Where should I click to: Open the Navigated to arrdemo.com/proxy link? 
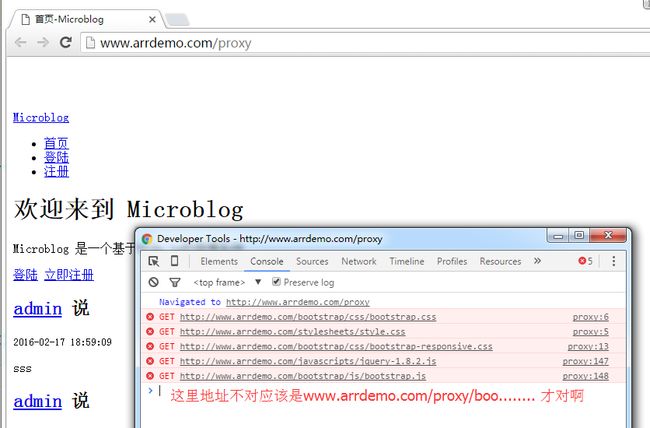point(298,302)
